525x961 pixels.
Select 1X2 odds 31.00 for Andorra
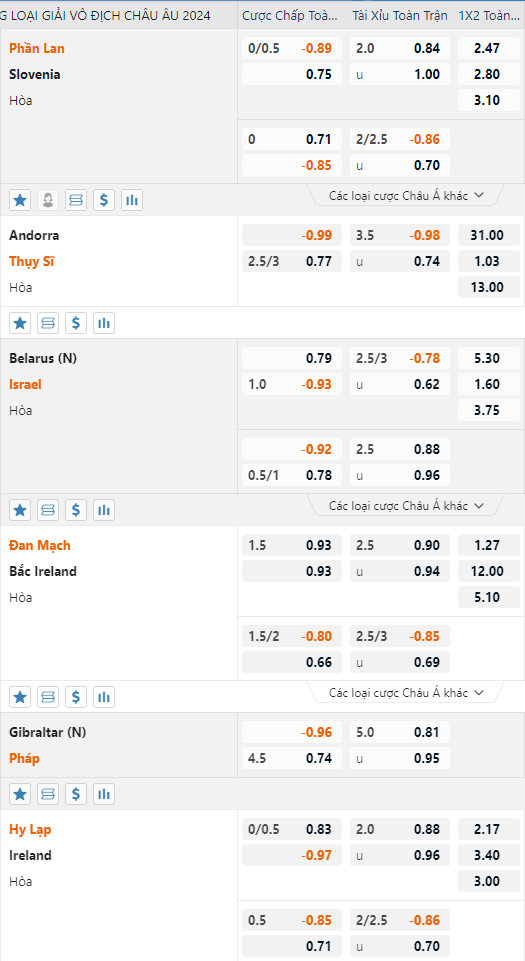pos(488,235)
